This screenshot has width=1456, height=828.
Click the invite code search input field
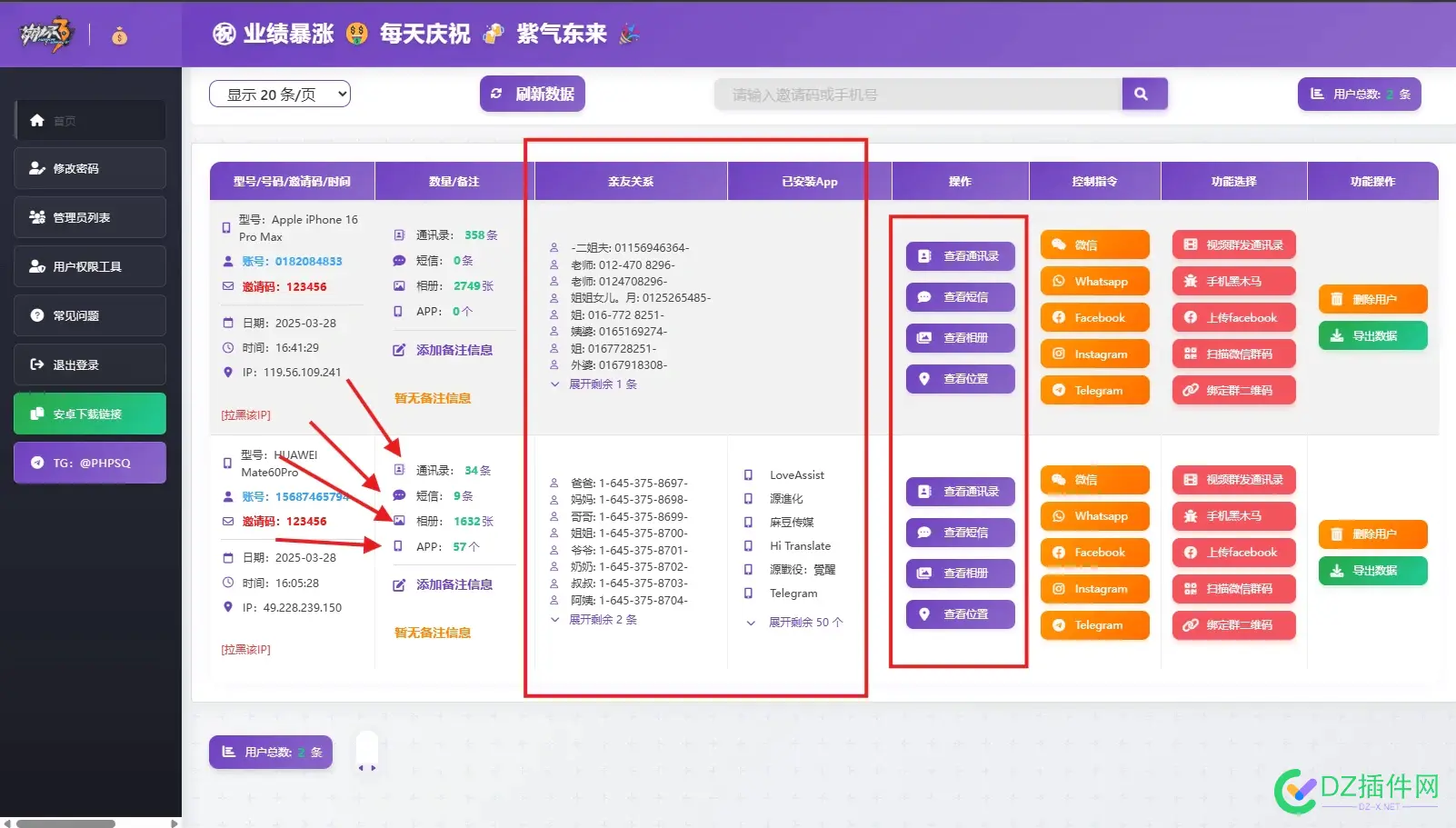918,93
